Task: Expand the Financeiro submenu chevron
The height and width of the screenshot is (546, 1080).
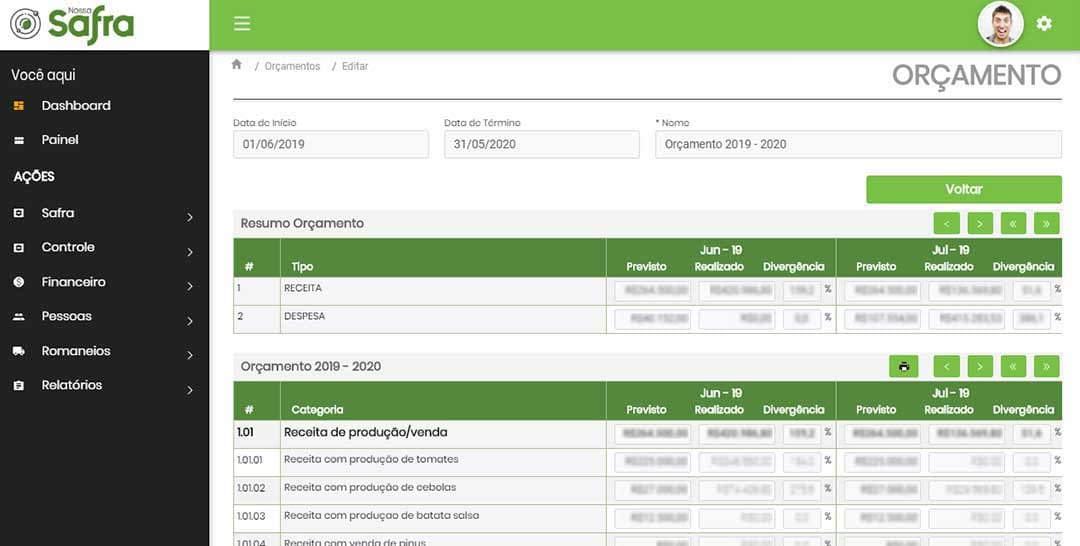Action: coord(190,286)
